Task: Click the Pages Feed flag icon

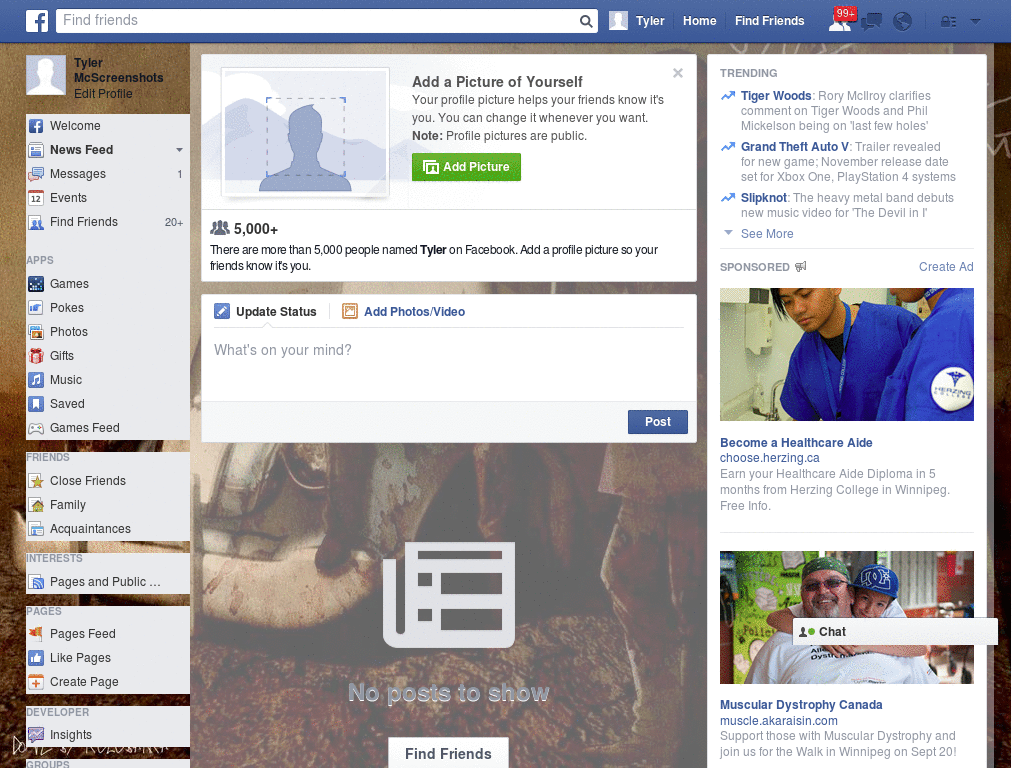Action: tap(36, 633)
